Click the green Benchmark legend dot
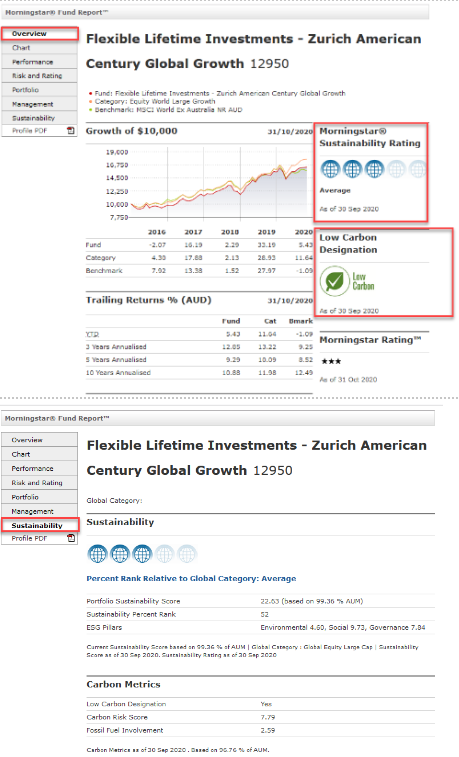Viewport: 459px width, 757px height. click(90, 110)
